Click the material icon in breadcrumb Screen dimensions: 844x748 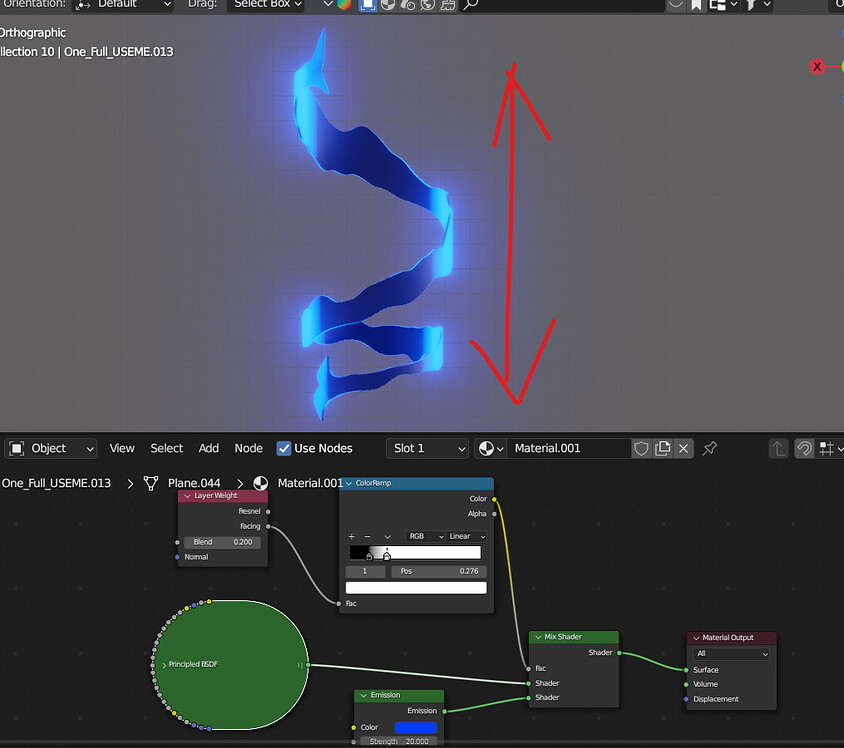pos(261,483)
